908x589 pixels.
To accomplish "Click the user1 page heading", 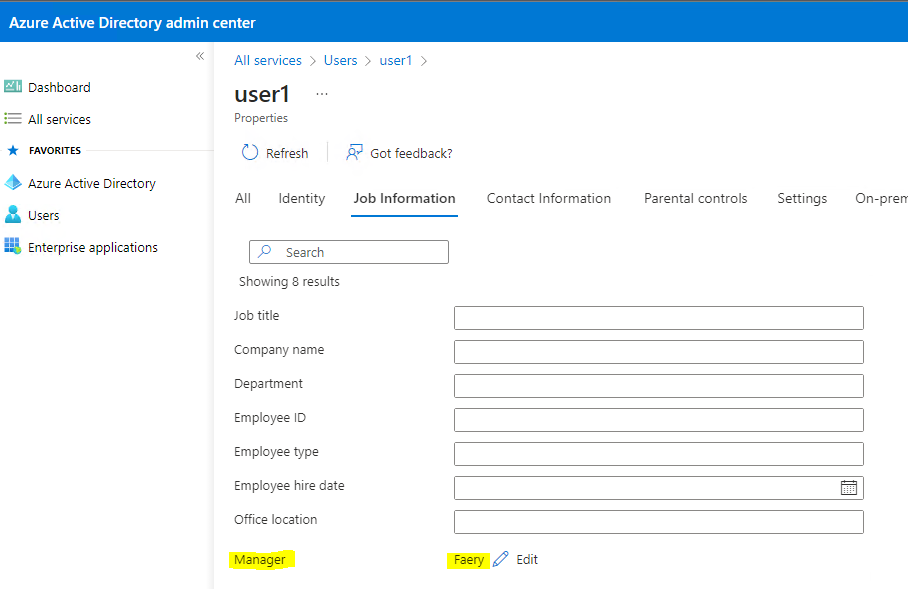I will (261, 94).
